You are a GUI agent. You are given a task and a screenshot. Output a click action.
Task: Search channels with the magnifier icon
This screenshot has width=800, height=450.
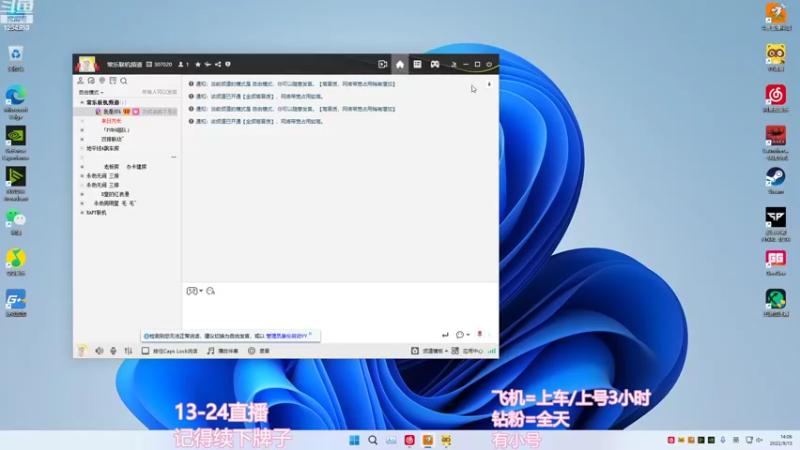point(123,81)
